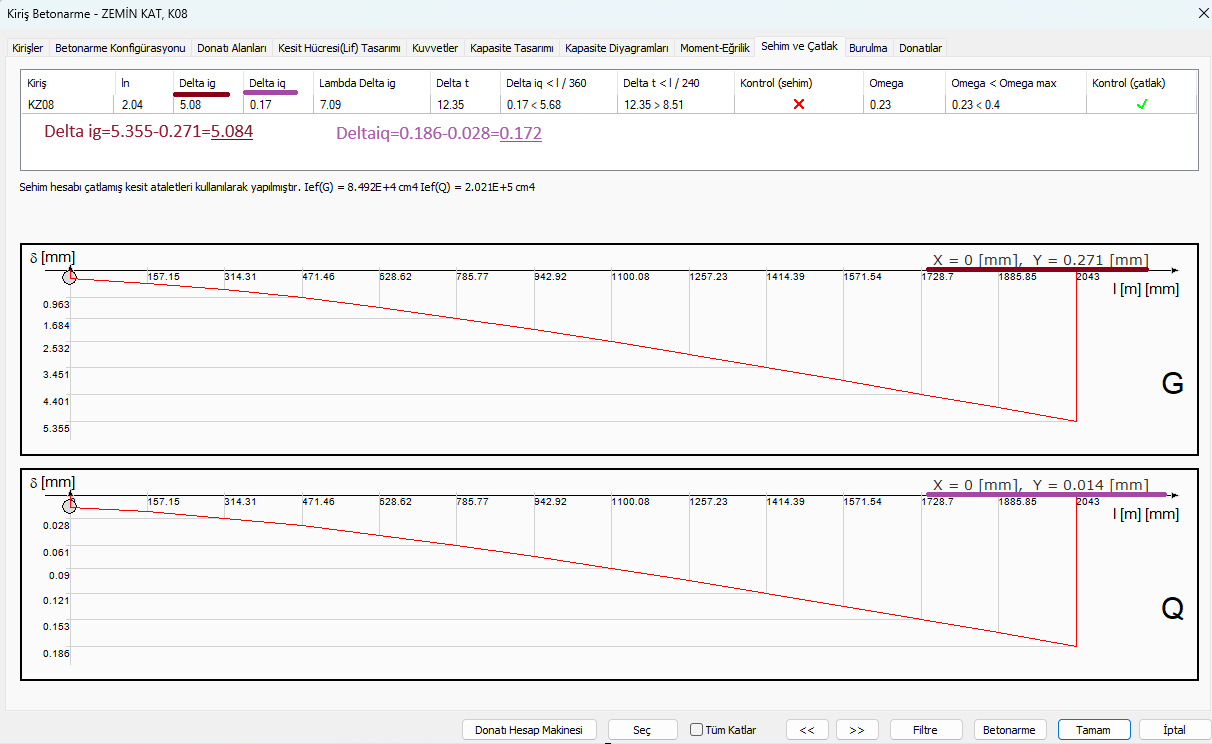Click the Betonarme button
The width and height of the screenshot is (1212, 744).
[1009, 730]
